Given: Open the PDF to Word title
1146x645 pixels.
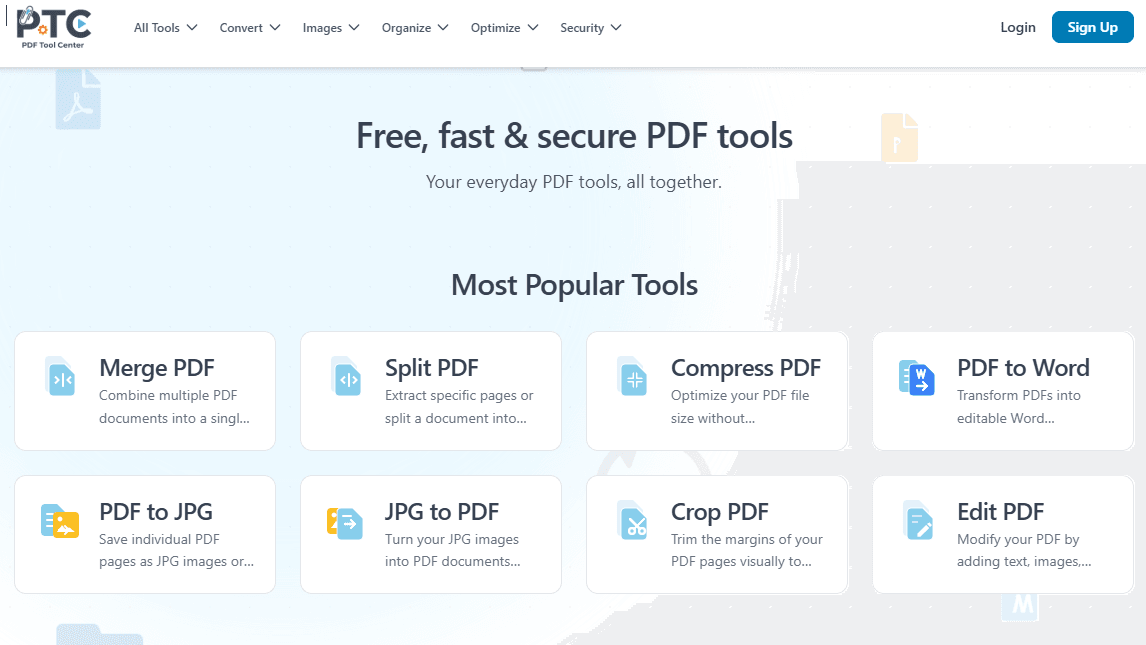Looking at the screenshot, I should [x=1023, y=368].
